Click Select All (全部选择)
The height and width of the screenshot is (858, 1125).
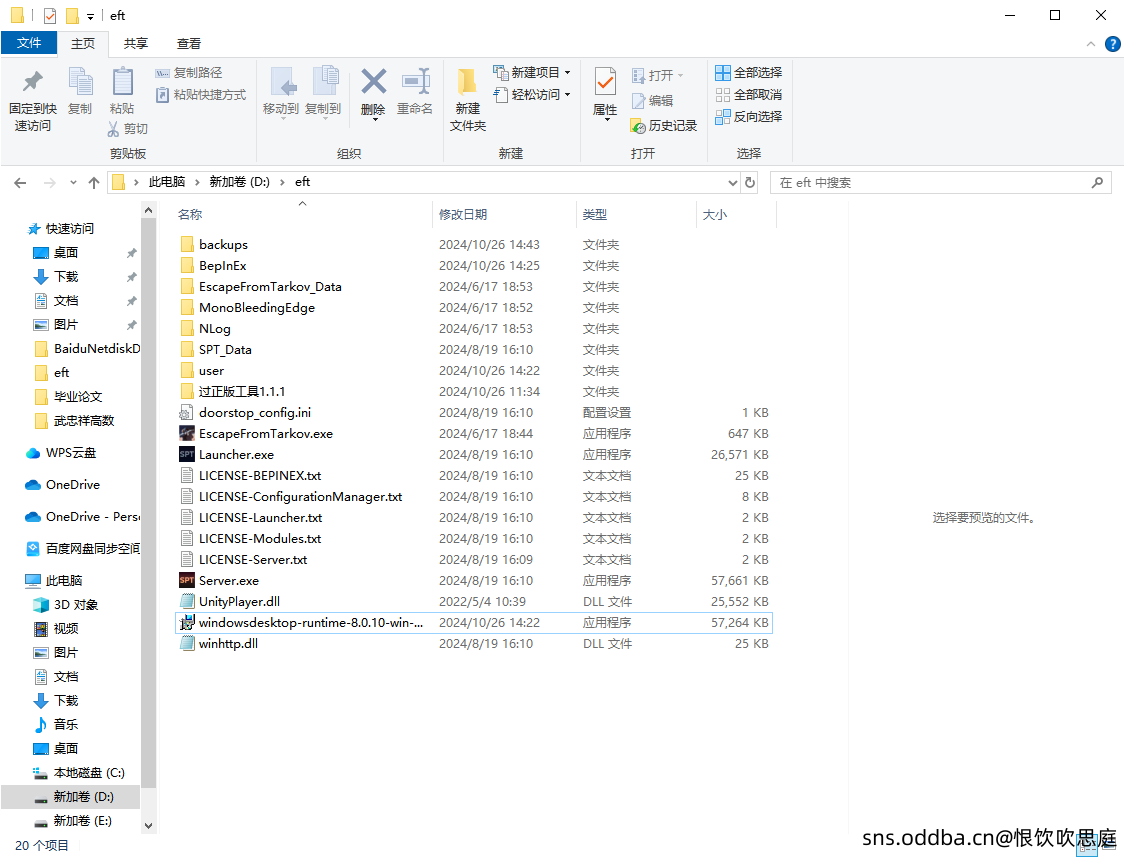[748, 72]
